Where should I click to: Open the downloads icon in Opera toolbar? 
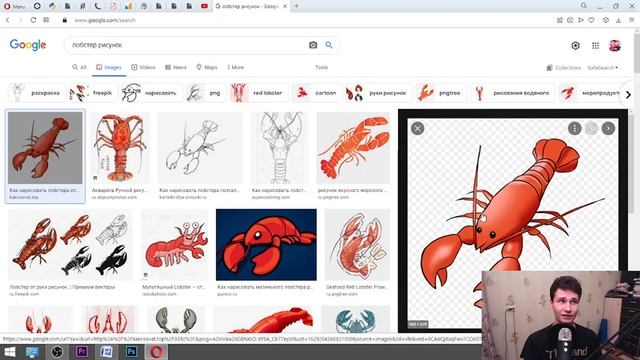(618, 20)
